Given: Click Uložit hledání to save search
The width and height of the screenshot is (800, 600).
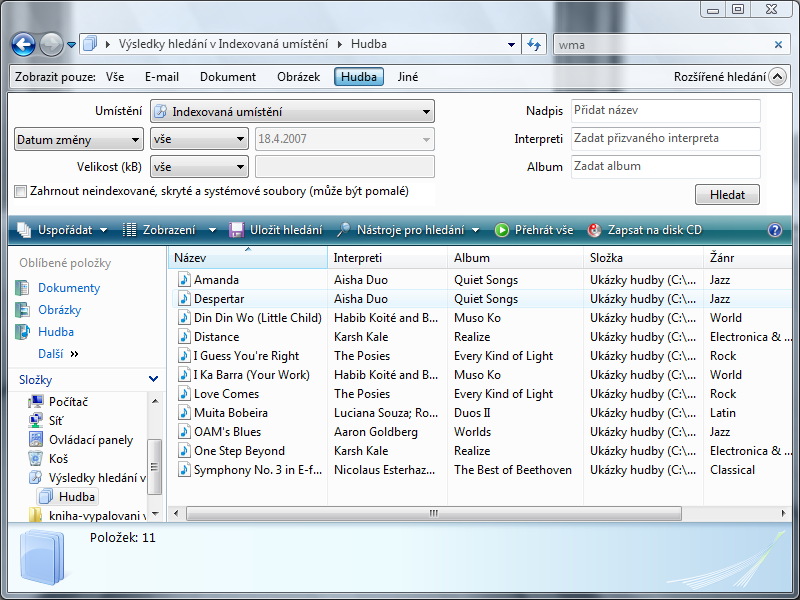Looking at the screenshot, I should [x=276, y=230].
